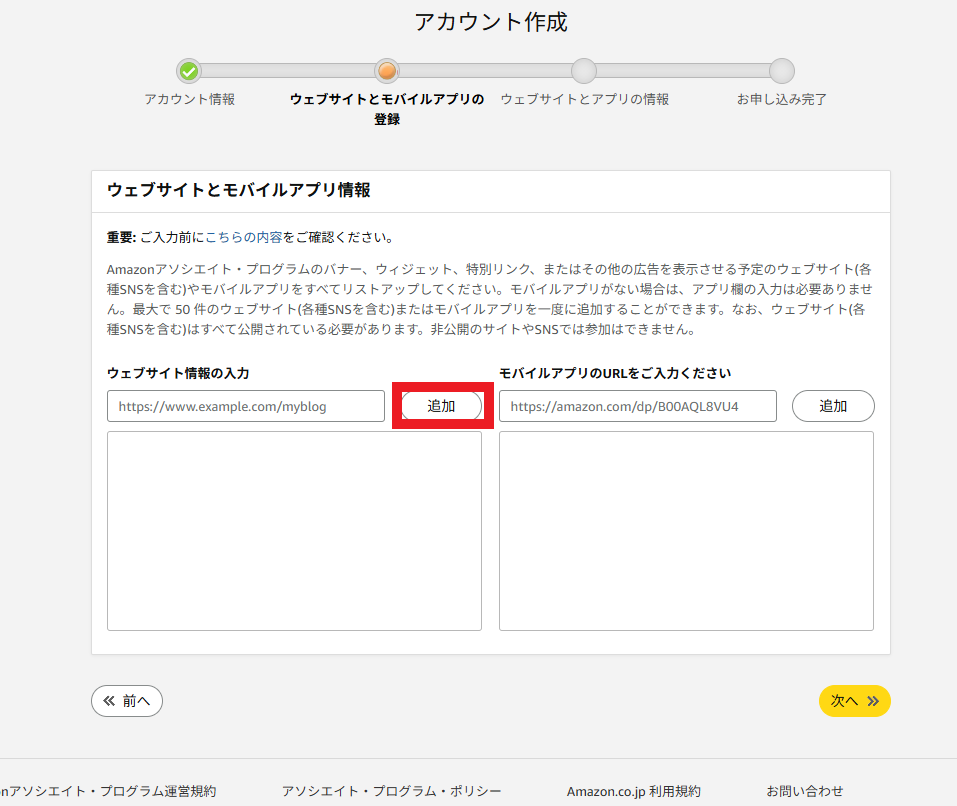Select the third progress step circle

583,71
